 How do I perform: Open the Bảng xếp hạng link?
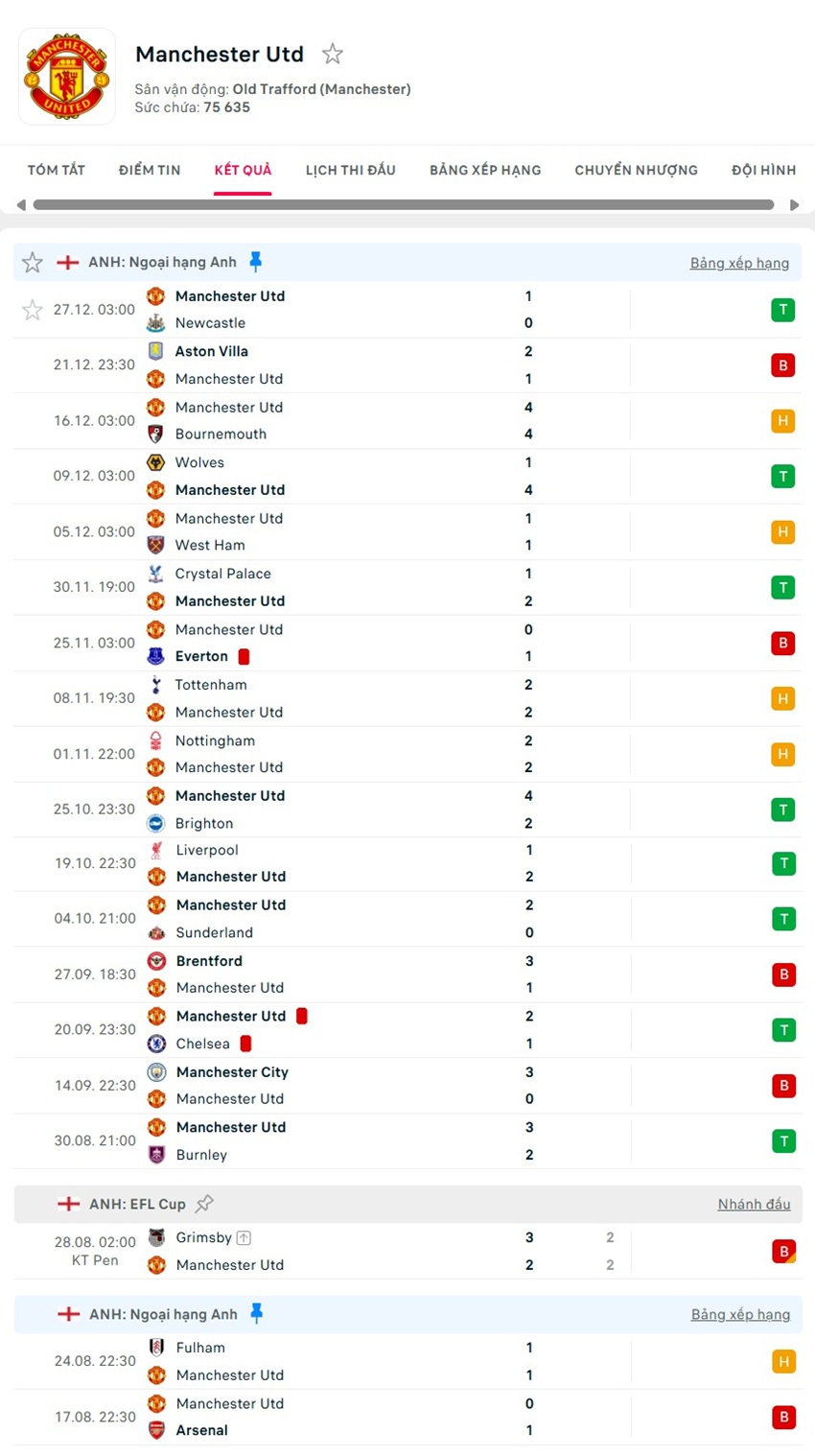point(740,262)
